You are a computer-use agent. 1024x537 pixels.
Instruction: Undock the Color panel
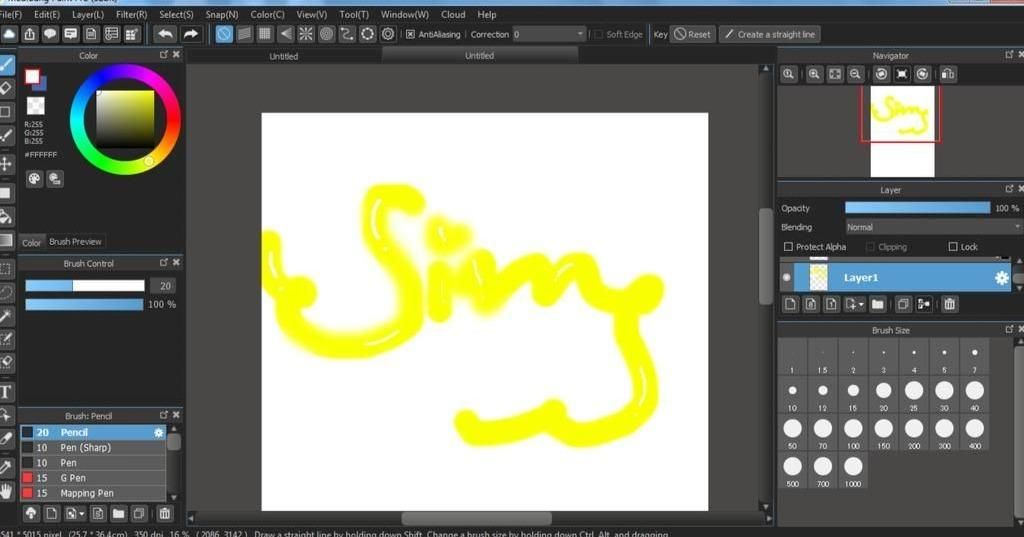(164, 55)
